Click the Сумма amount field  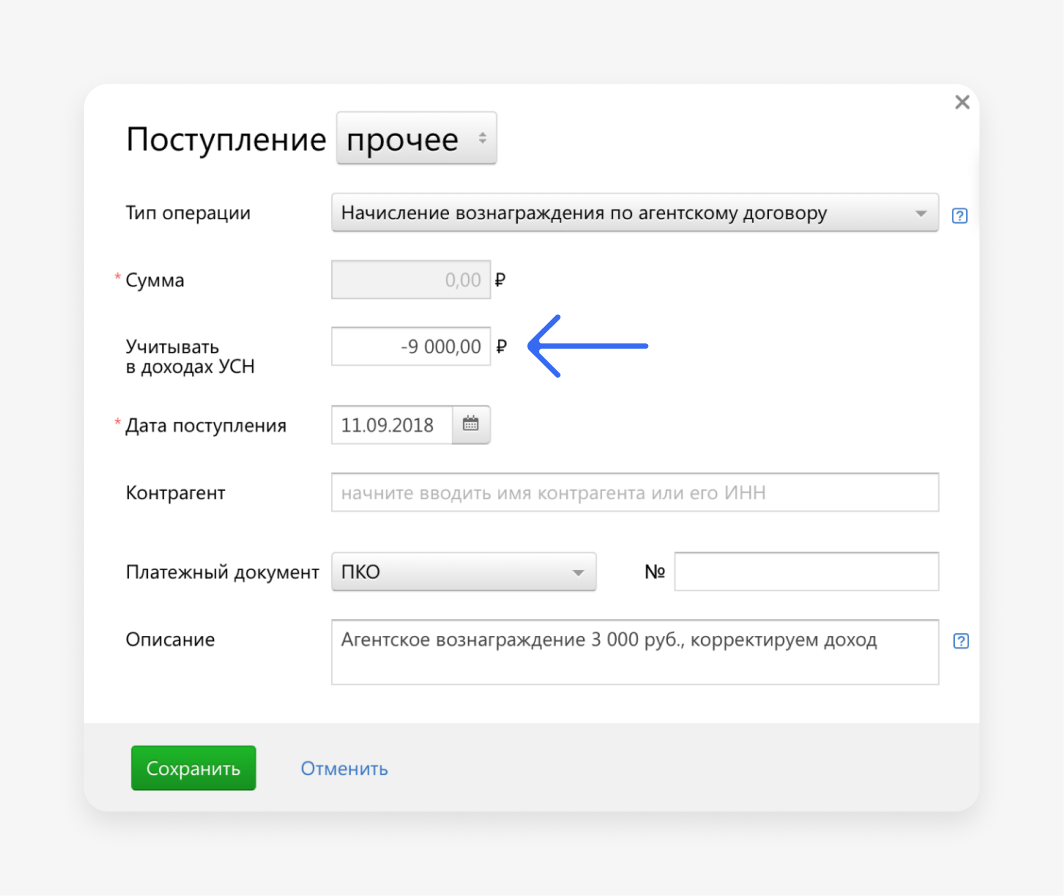411,280
